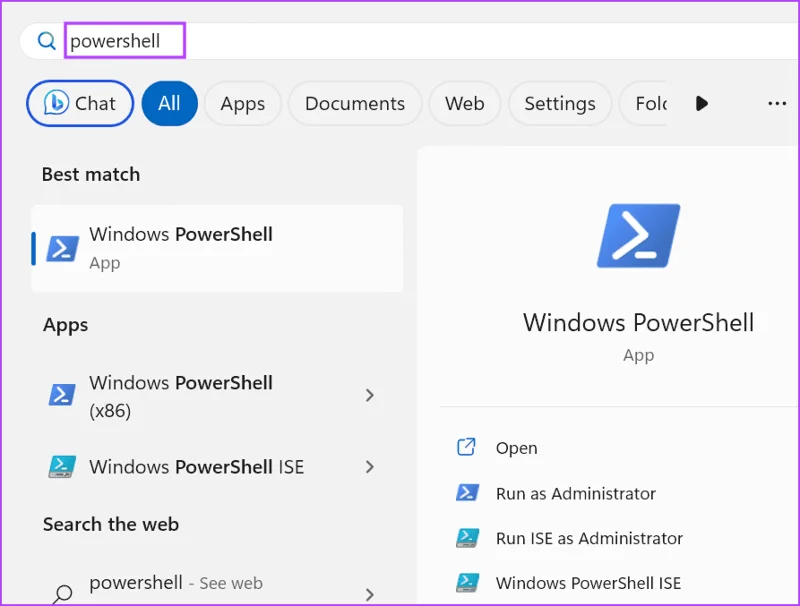Click the Best match heading
Screen dimensions: 800x606
[x=91, y=174]
